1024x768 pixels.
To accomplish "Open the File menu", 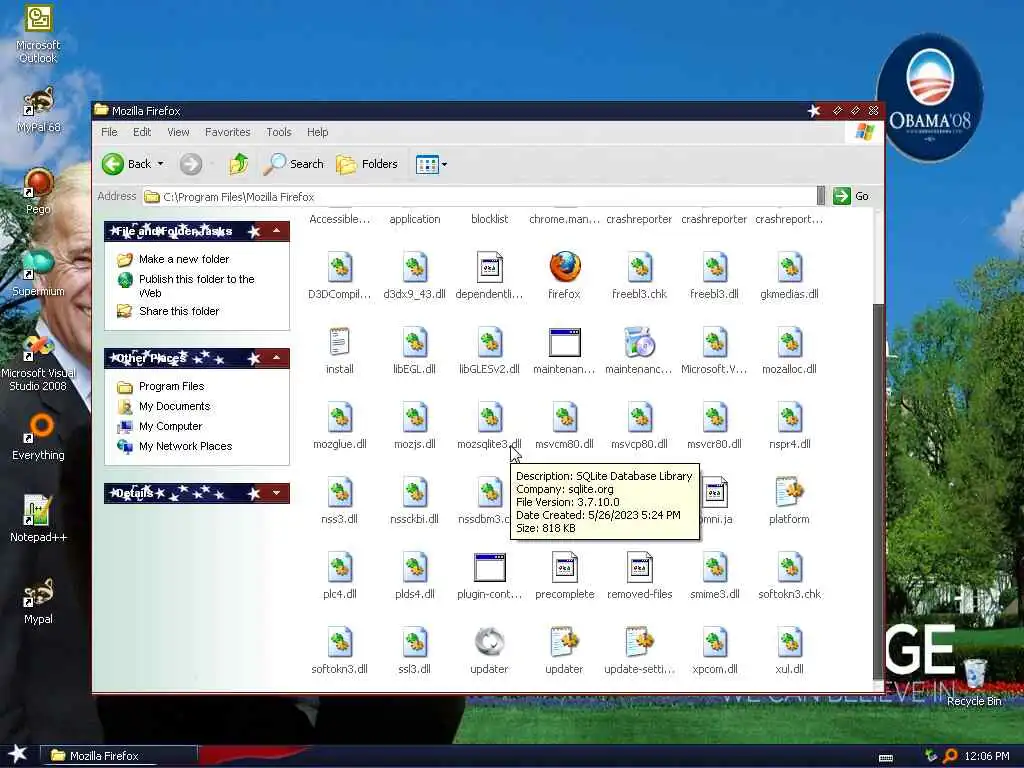I will (x=109, y=132).
